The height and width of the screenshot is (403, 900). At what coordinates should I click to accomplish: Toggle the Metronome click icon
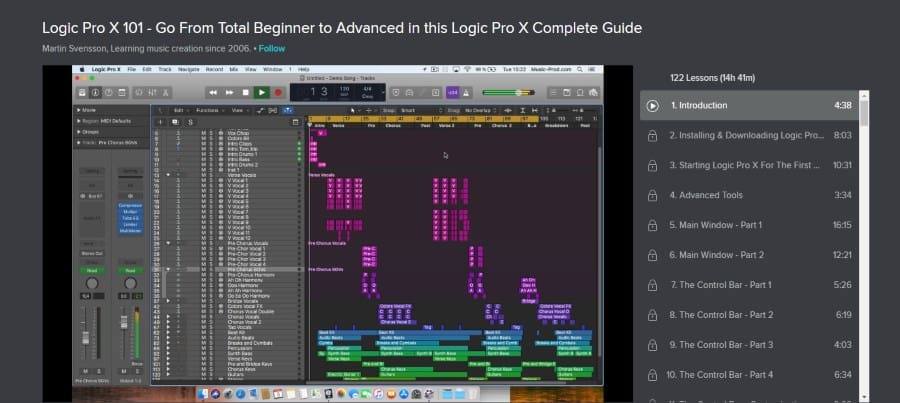click(x=466, y=92)
